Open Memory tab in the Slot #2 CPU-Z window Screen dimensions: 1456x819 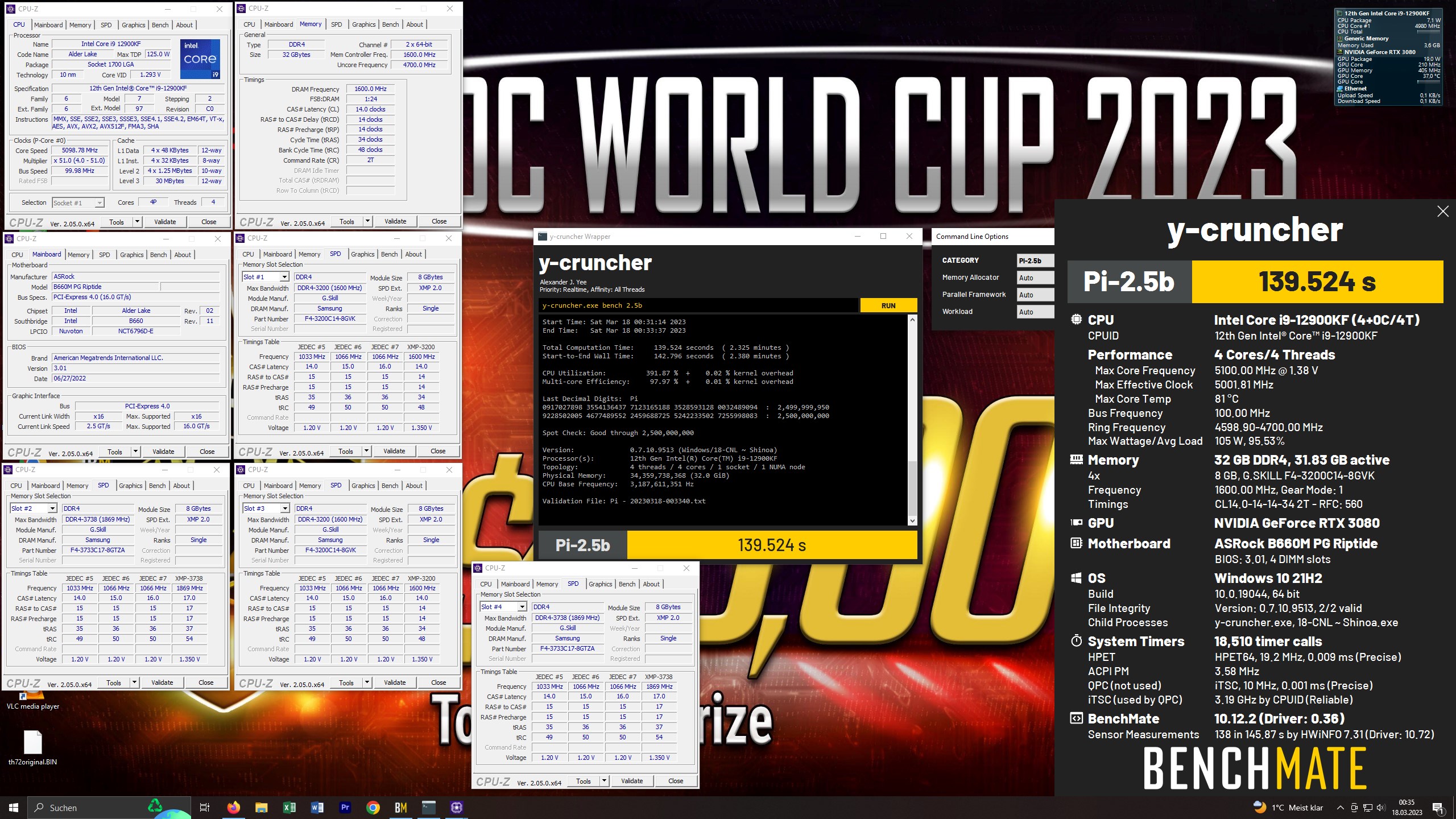click(77, 486)
